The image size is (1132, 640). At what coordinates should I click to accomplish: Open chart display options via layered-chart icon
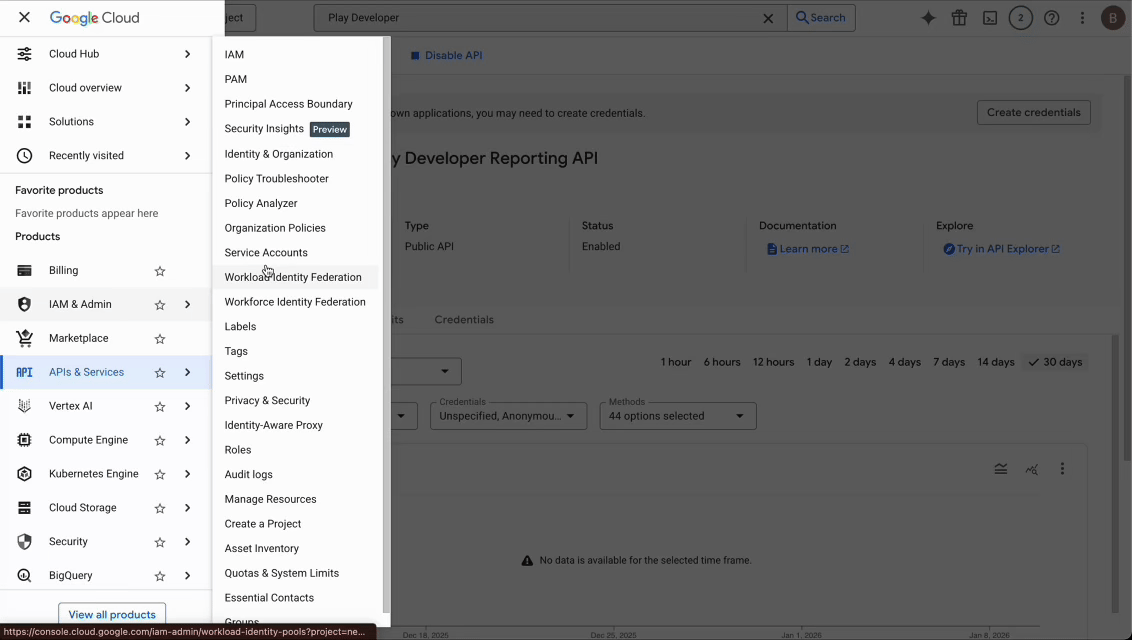(x=1001, y=468)
